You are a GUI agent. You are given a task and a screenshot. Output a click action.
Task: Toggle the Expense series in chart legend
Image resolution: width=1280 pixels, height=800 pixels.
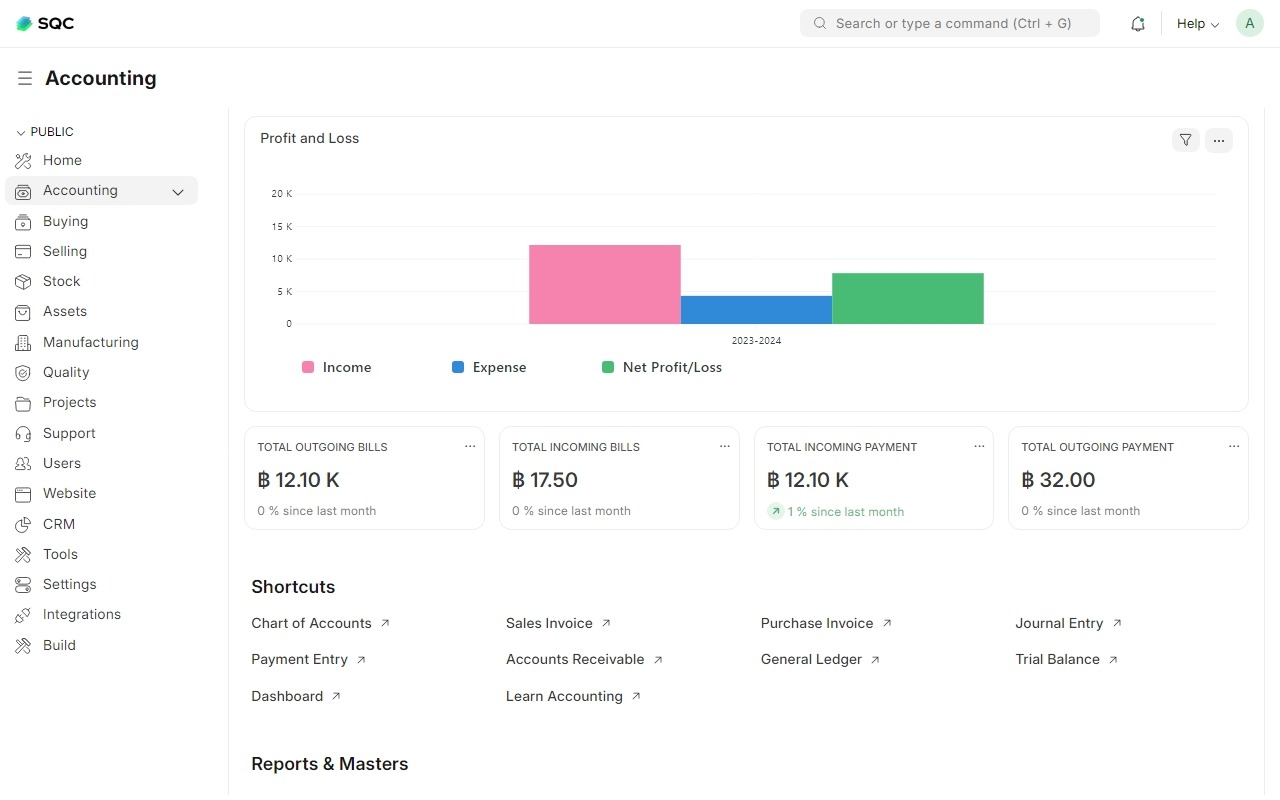click(x=489, y=367)
